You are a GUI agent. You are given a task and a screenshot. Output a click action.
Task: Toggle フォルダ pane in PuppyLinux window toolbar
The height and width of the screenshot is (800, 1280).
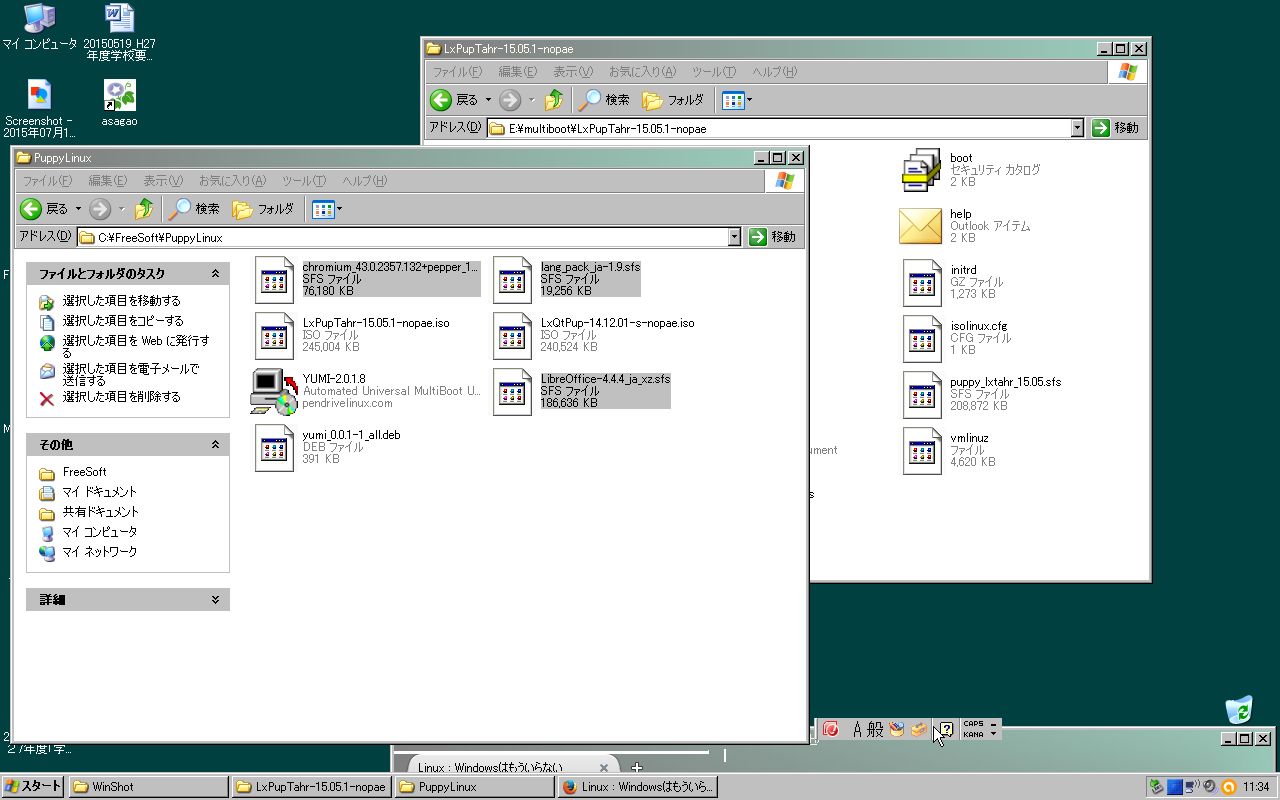click(263, 209)
